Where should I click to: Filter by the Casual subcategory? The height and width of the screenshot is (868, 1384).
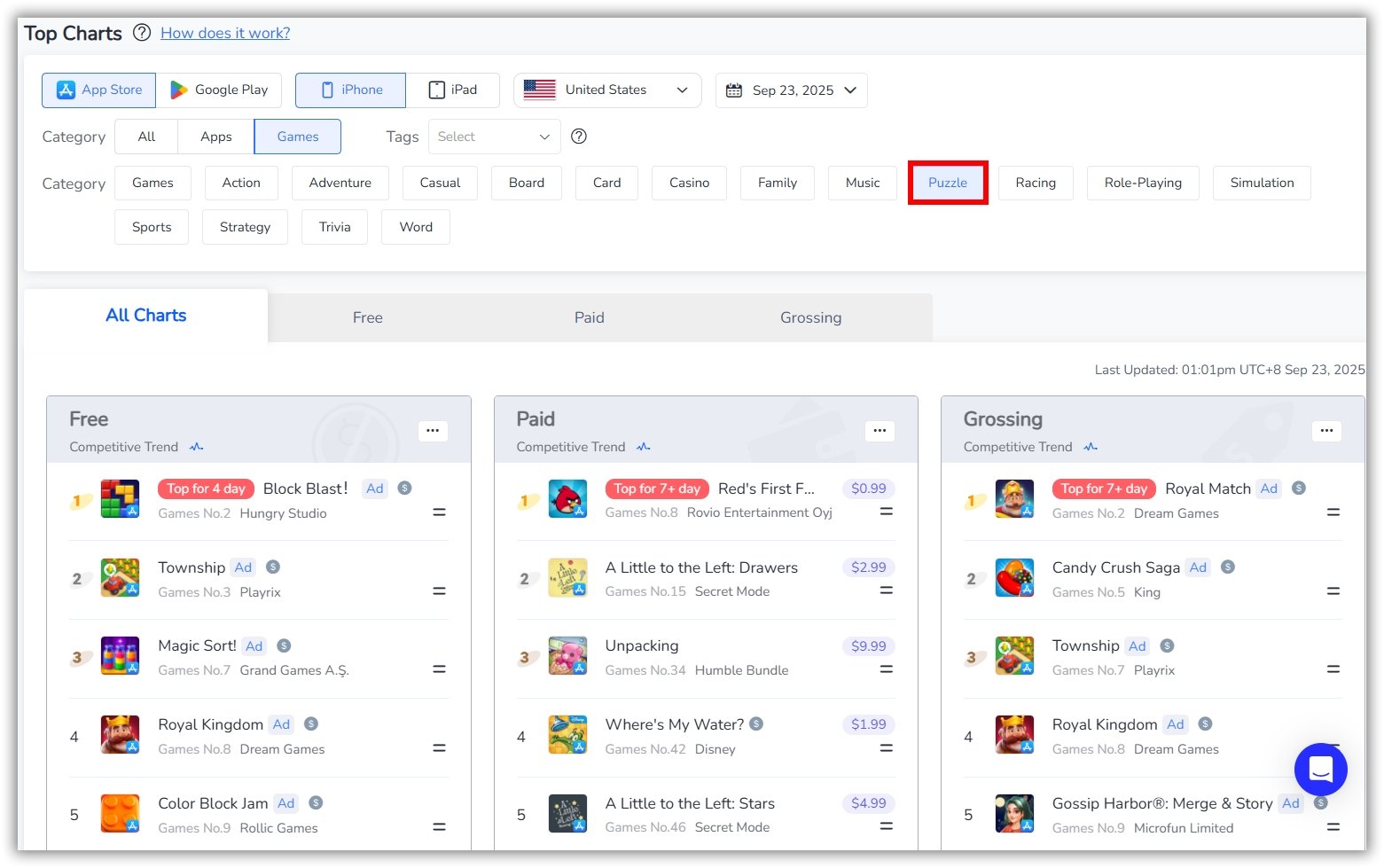point(440,183)
